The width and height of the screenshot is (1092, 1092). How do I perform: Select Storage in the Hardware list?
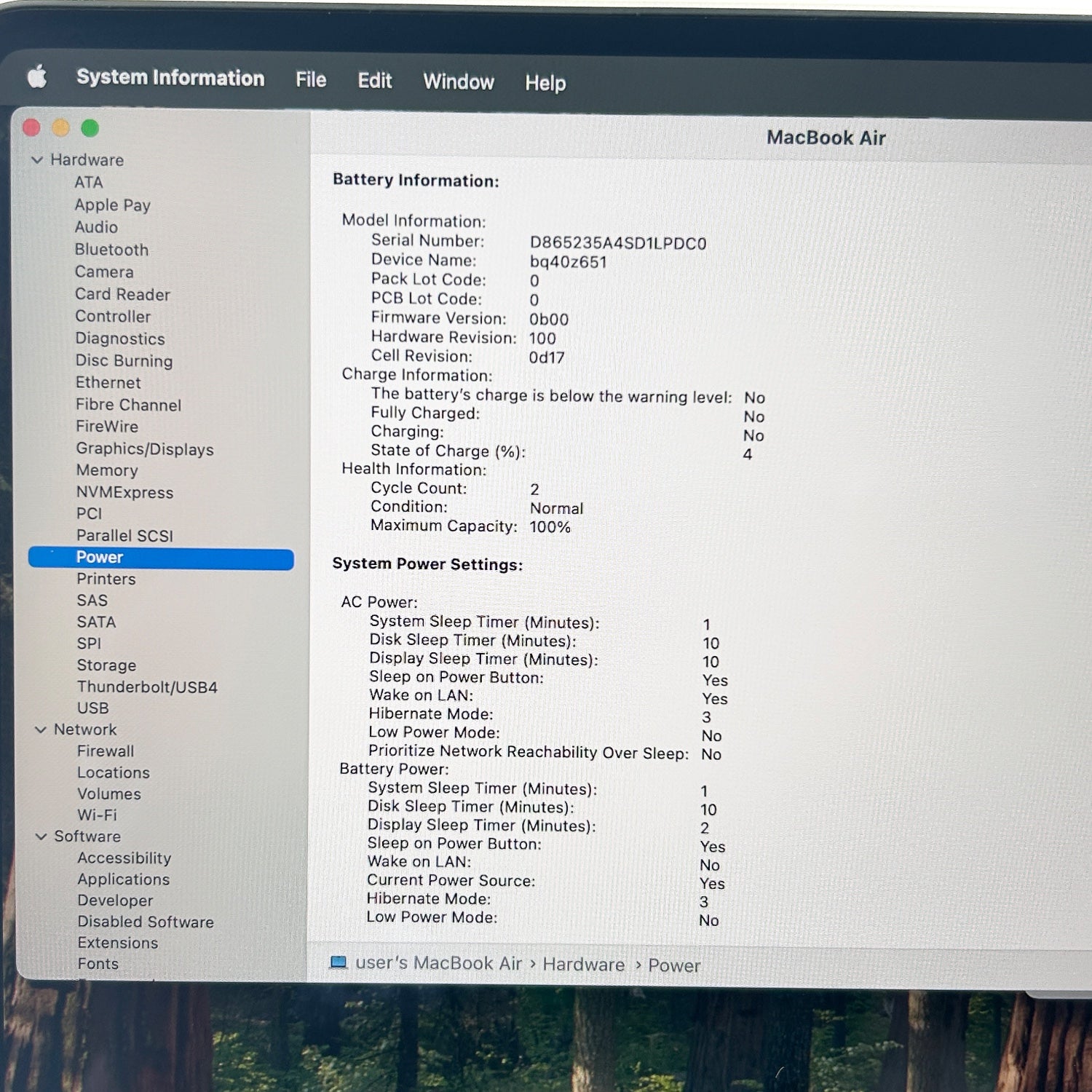point(106,665)
